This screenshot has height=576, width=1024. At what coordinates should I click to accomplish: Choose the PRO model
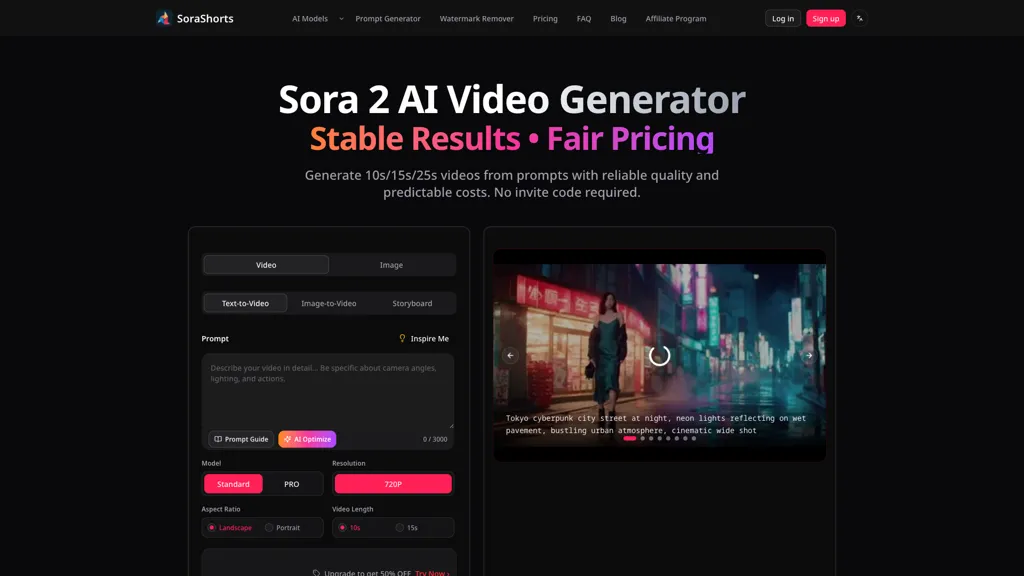coord(291,484)
